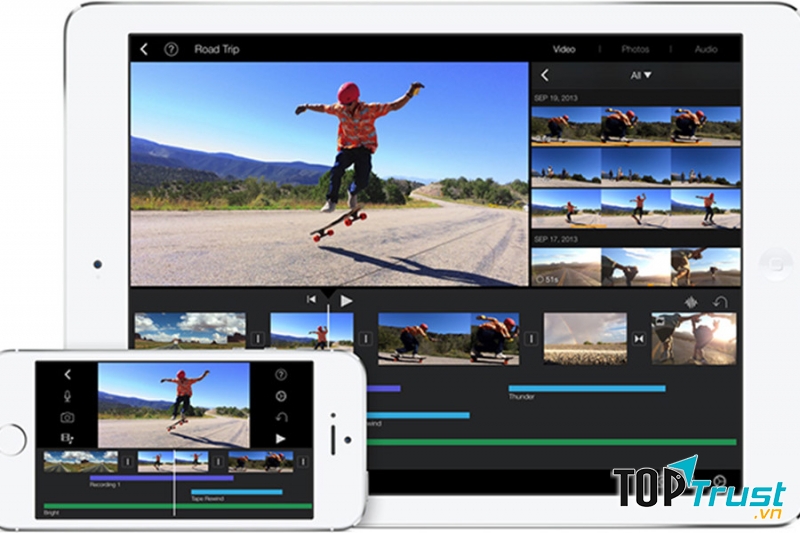Open transition before the rainbow field clip on iPad

coord(531,339)
